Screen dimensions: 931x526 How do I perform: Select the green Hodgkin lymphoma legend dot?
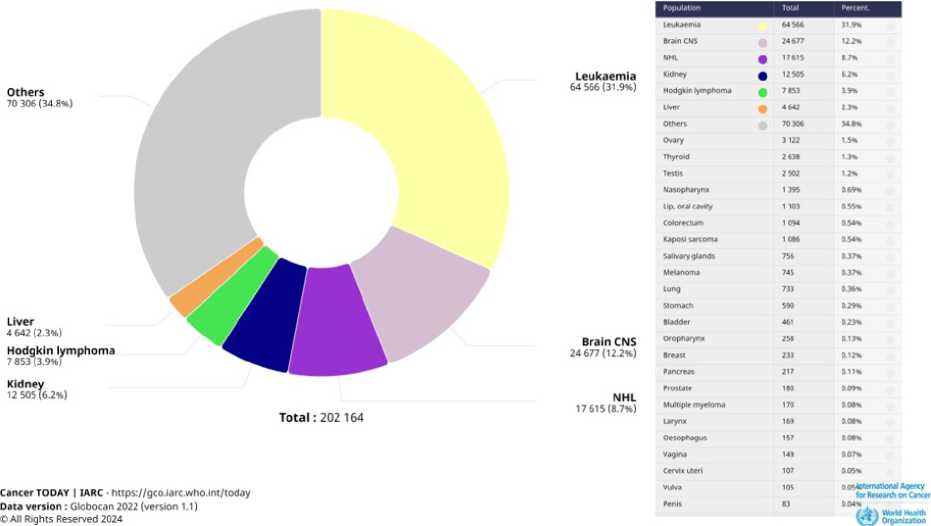pyautogui.click(x=762, y=91)
